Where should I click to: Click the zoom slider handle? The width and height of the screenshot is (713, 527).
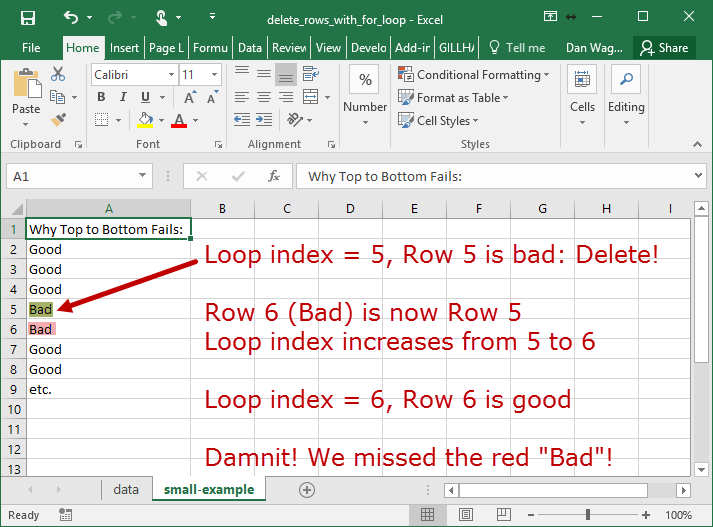[x=587, y=514]
